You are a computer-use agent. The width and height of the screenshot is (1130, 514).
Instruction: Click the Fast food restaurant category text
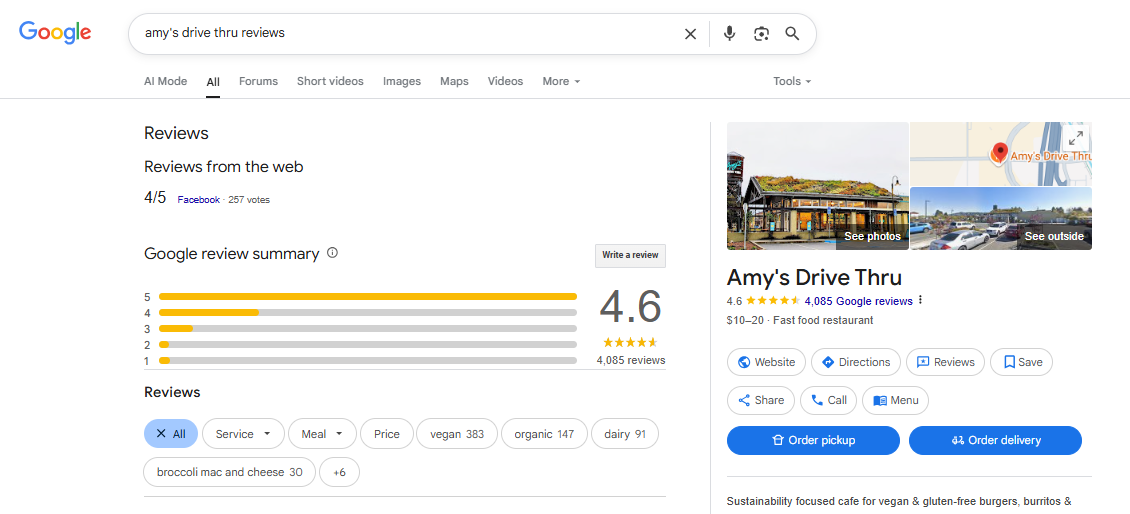point(823,320)
